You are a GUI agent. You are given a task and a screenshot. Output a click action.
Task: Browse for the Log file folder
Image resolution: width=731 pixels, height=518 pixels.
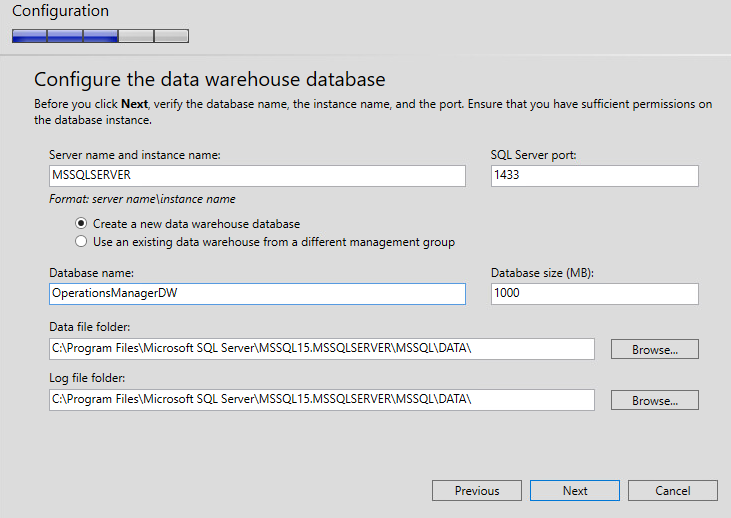pos(655,400)
